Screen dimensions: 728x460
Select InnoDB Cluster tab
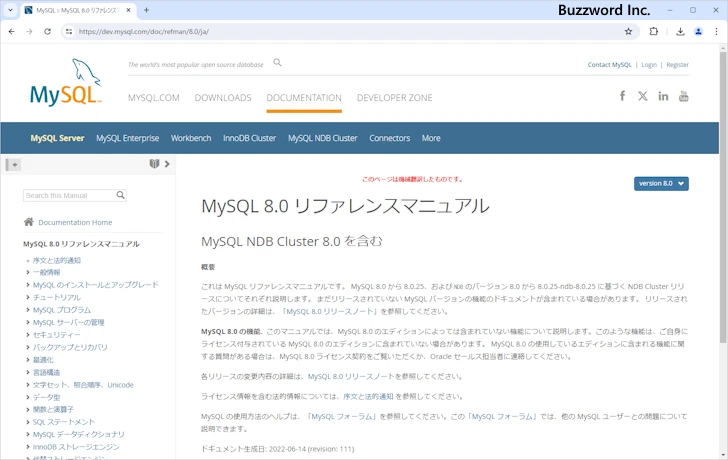[x=249, y=138]
